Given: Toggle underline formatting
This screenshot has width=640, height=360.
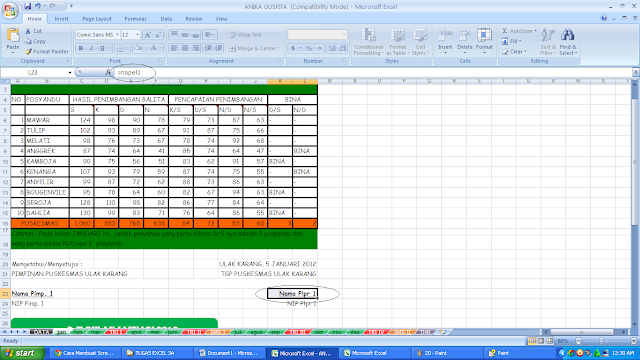Looking at the screenshot, I should coord(102,48).
